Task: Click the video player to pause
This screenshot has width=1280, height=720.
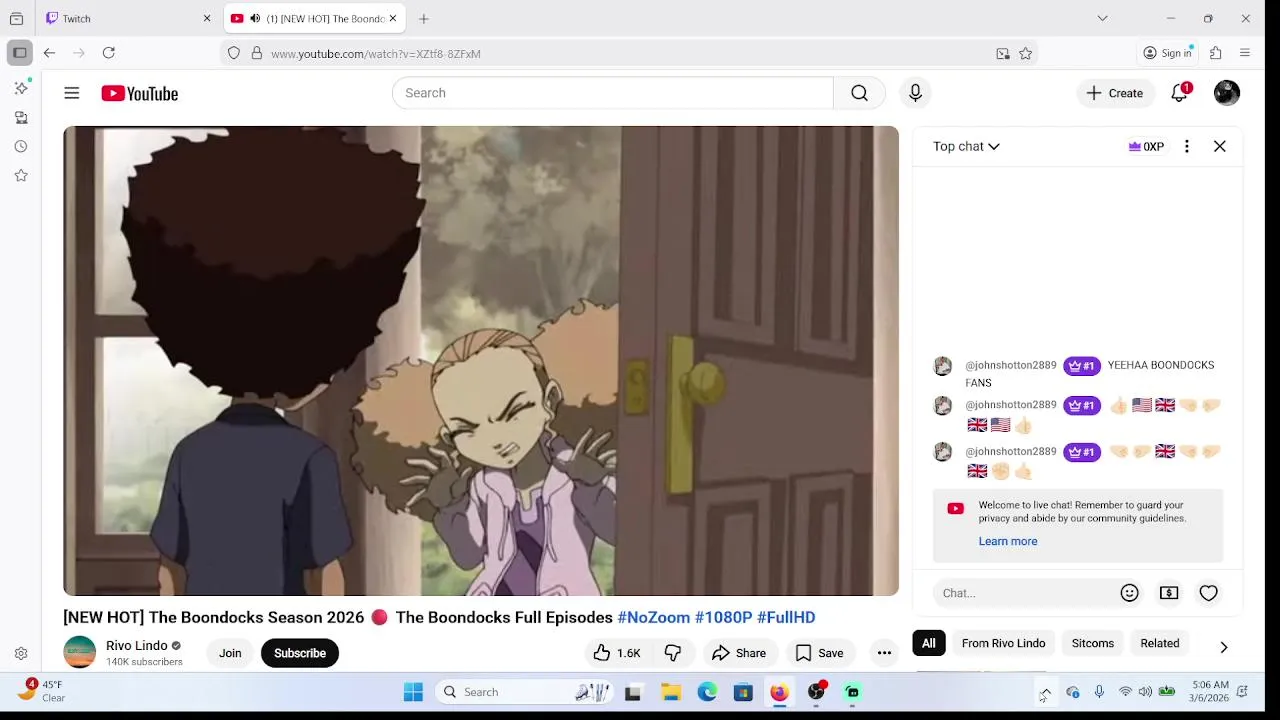Action: pyautogui.click(x=481, y=361)
